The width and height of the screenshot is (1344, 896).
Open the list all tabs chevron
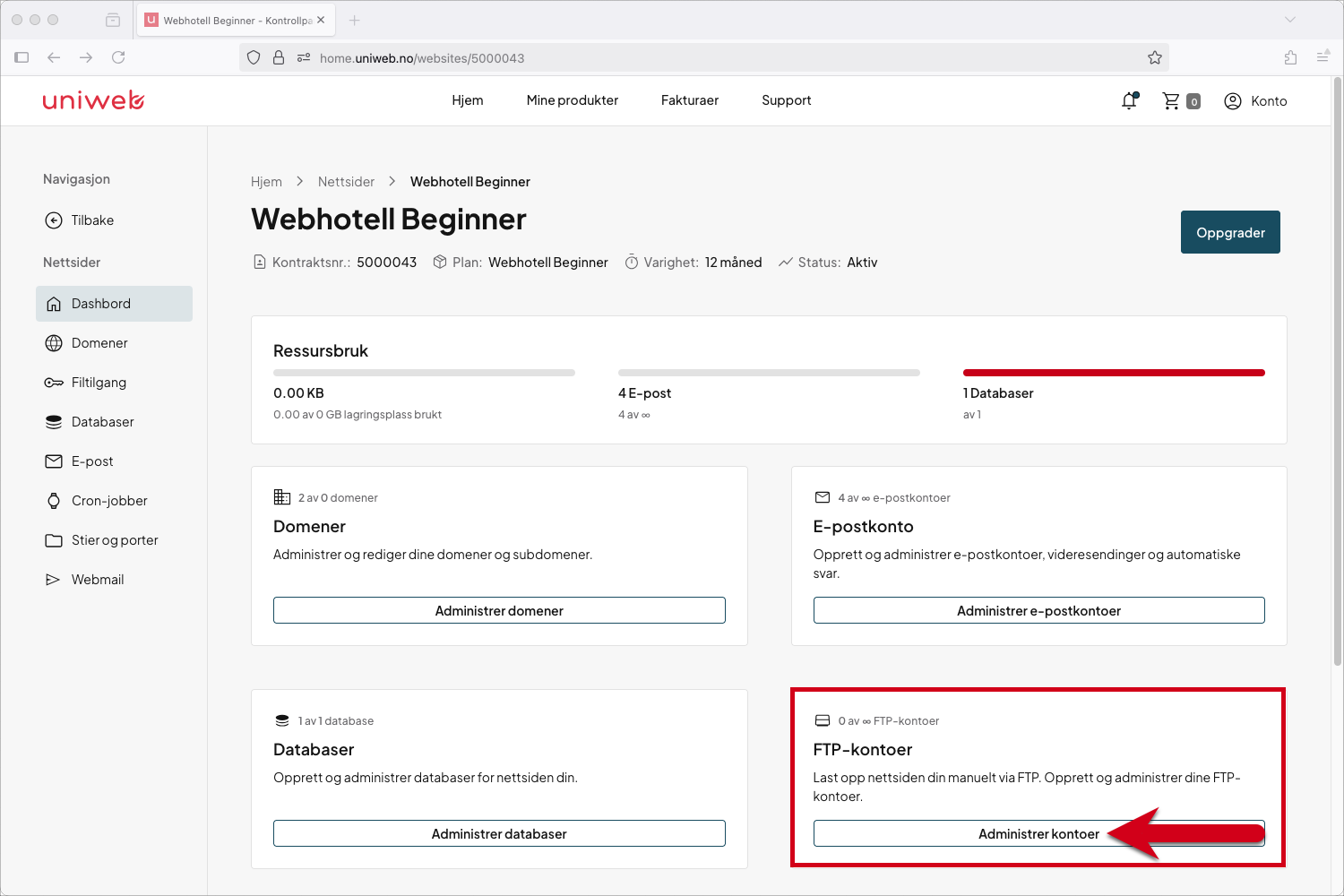pyautogui.click(x=1290, y=20)
